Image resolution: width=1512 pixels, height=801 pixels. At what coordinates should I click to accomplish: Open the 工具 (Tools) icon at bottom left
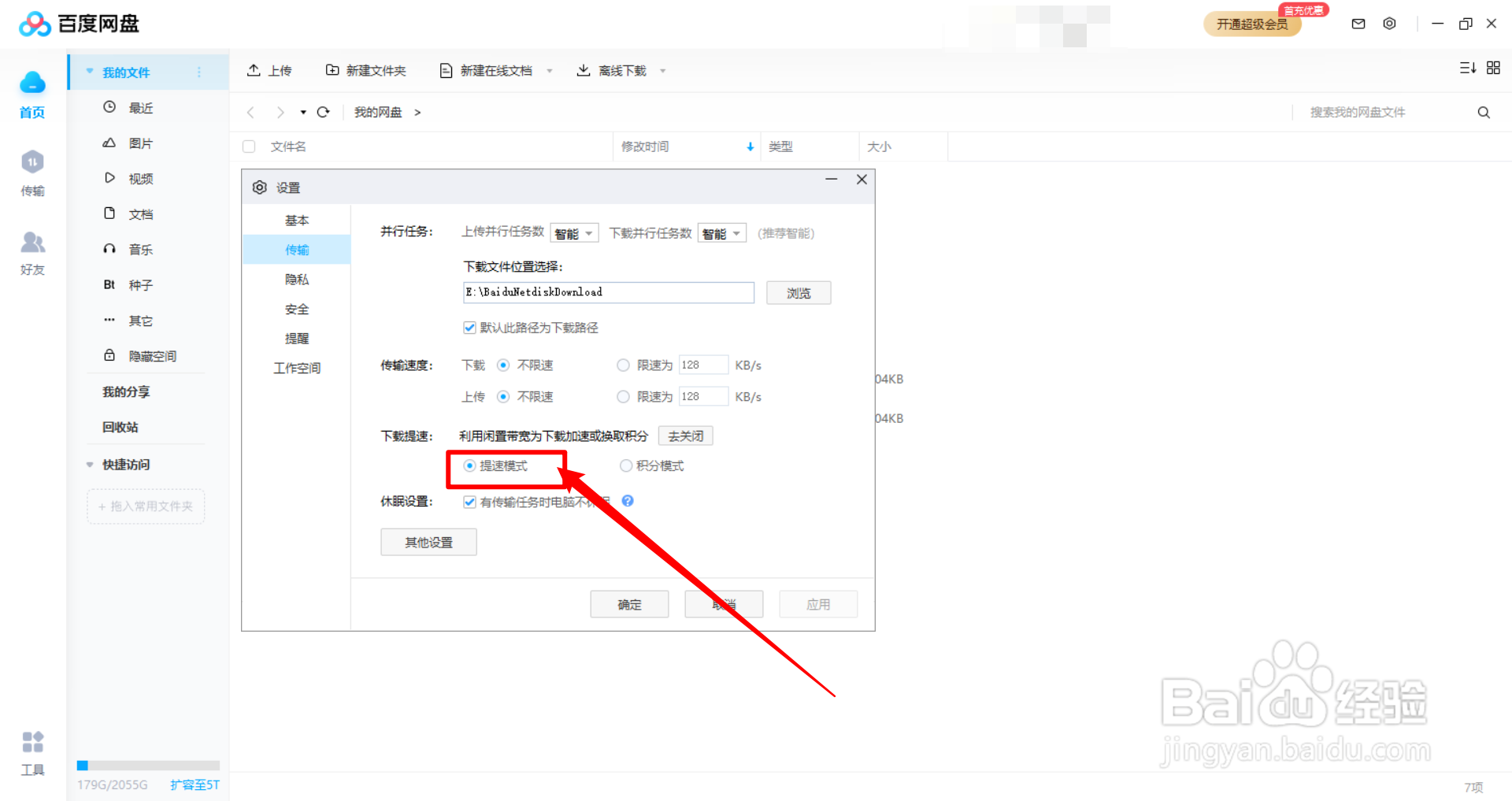click(x=31, y=750)
